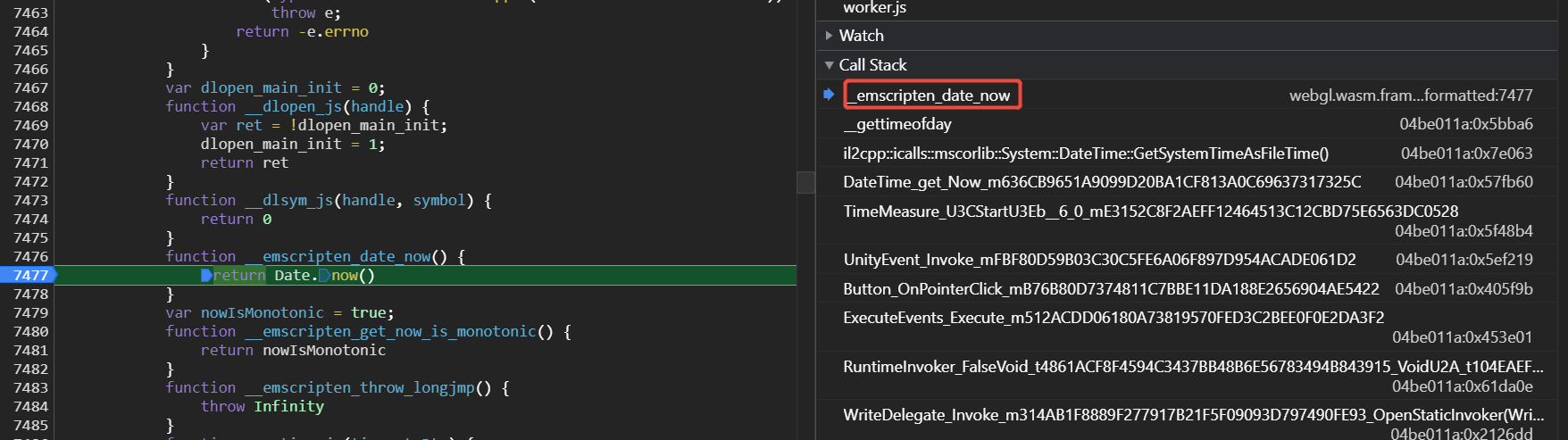Select DateTime_get_Now stack frame

[x=1102, y=182]
